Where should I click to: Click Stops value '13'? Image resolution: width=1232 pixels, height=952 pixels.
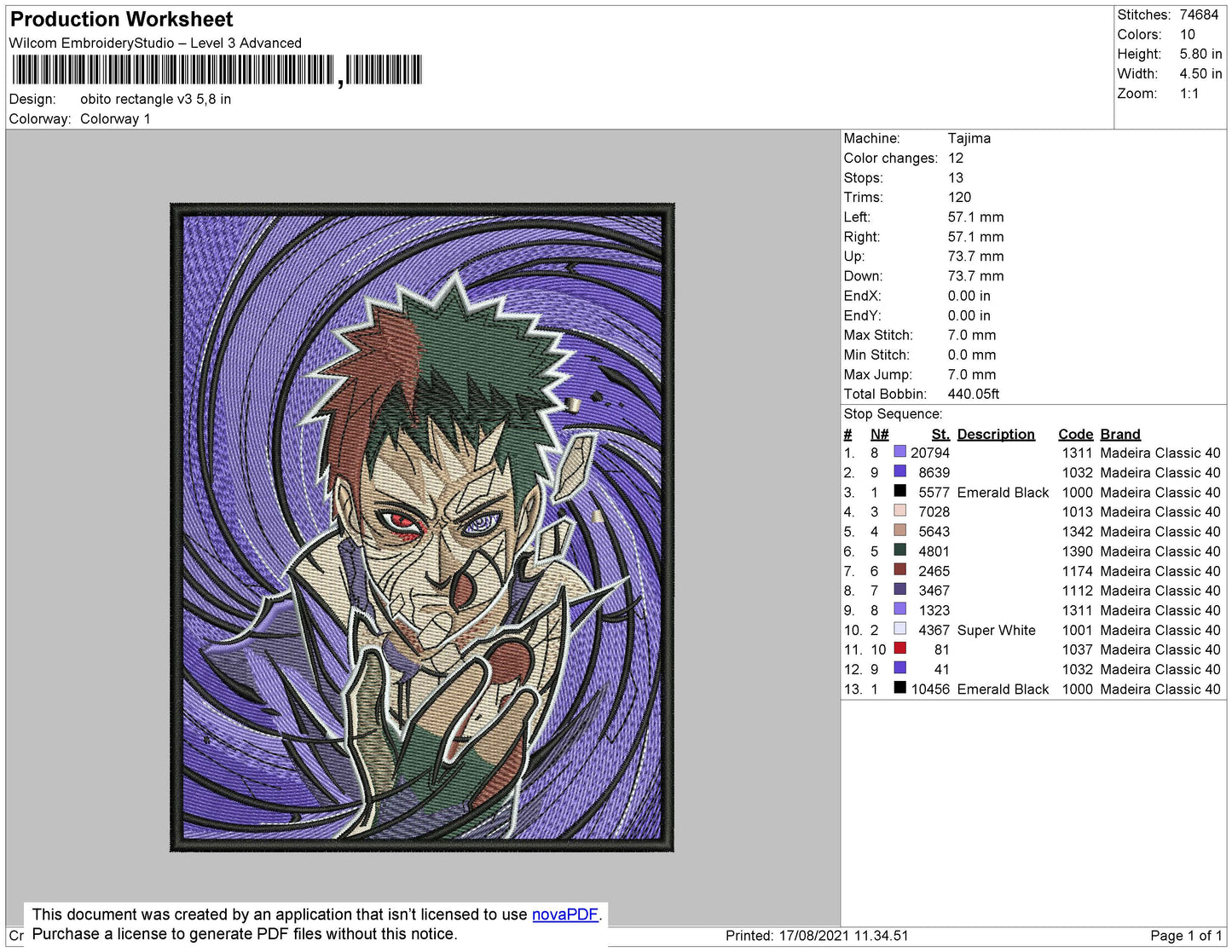point(956,177)
